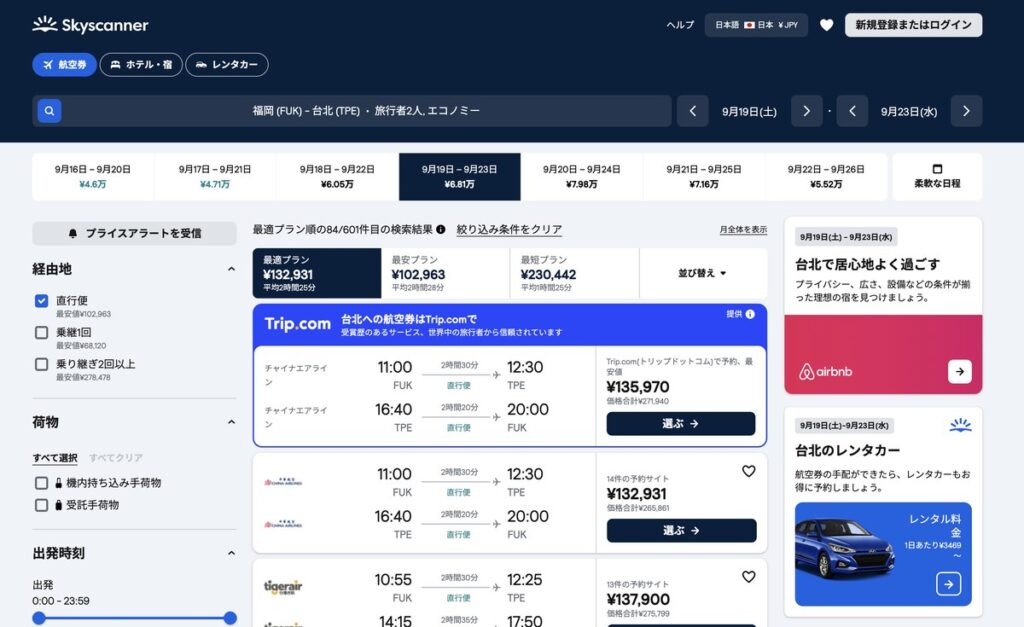
Task: Go to next return date arrow
Action: click(967, 111)
